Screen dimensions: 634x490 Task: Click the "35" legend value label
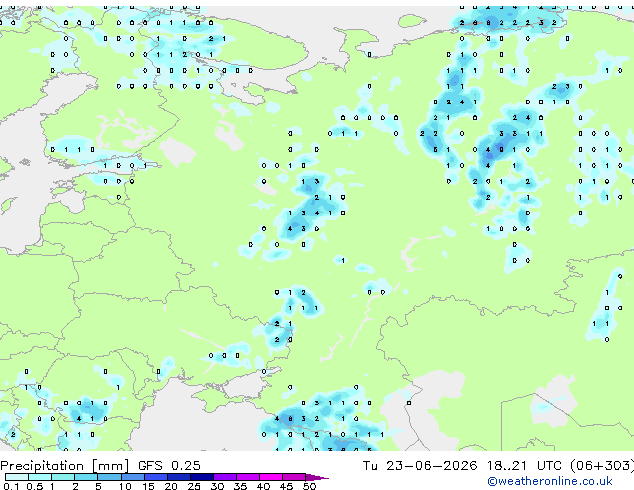tap(241, 486)
